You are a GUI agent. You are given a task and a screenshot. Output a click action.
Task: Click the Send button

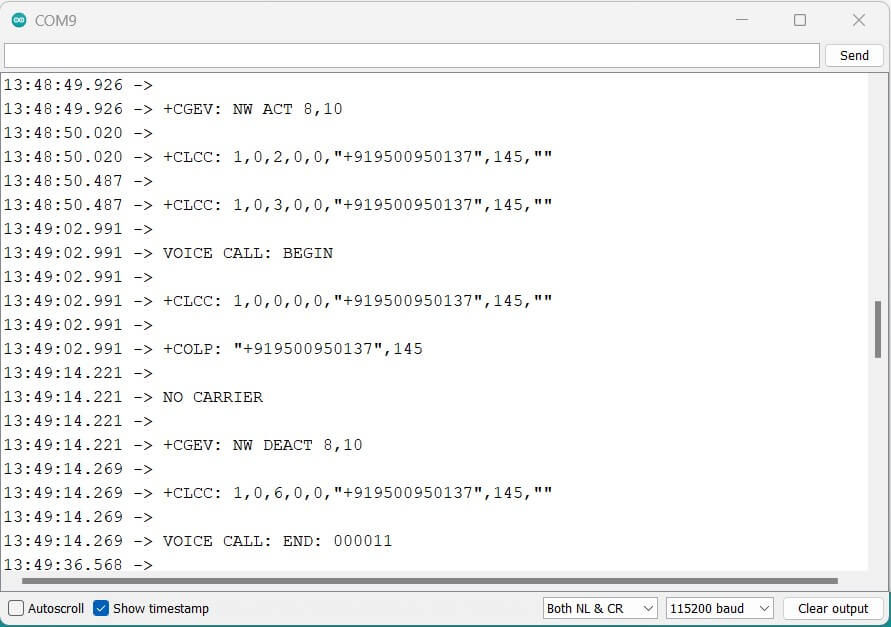click(853, 55)
